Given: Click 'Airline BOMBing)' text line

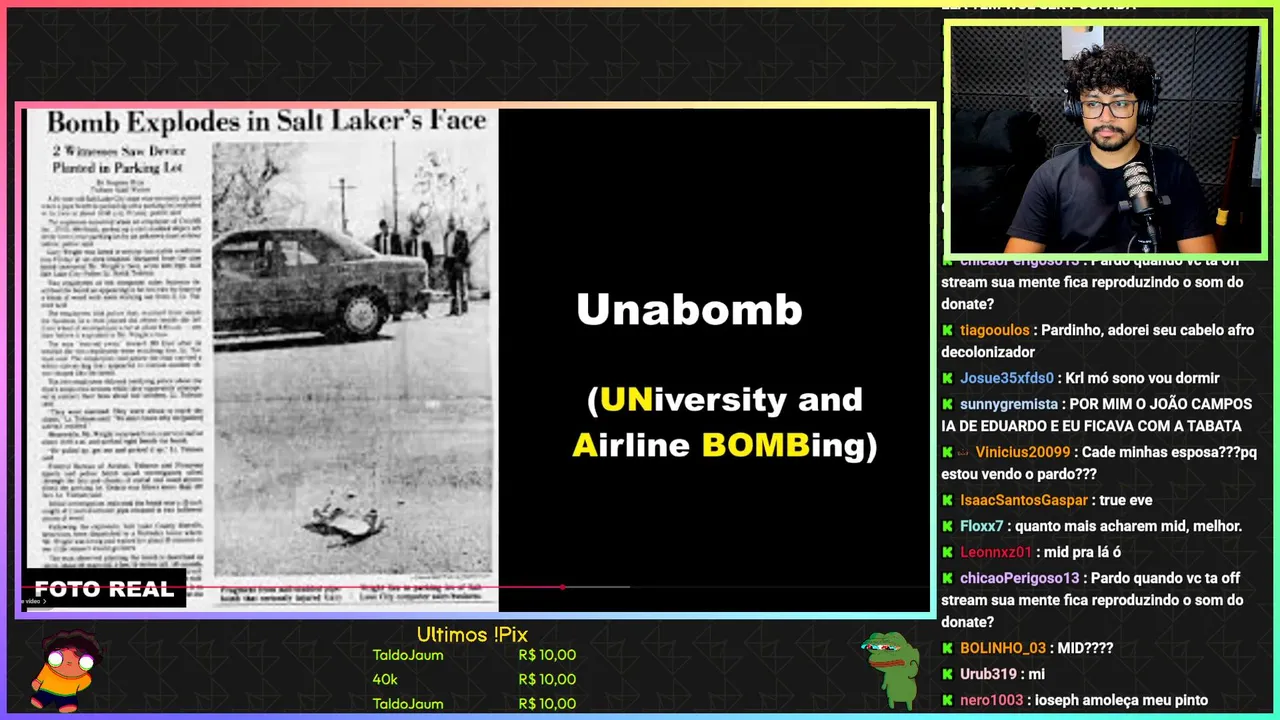Looking at the screenshot, I should 724,445.
